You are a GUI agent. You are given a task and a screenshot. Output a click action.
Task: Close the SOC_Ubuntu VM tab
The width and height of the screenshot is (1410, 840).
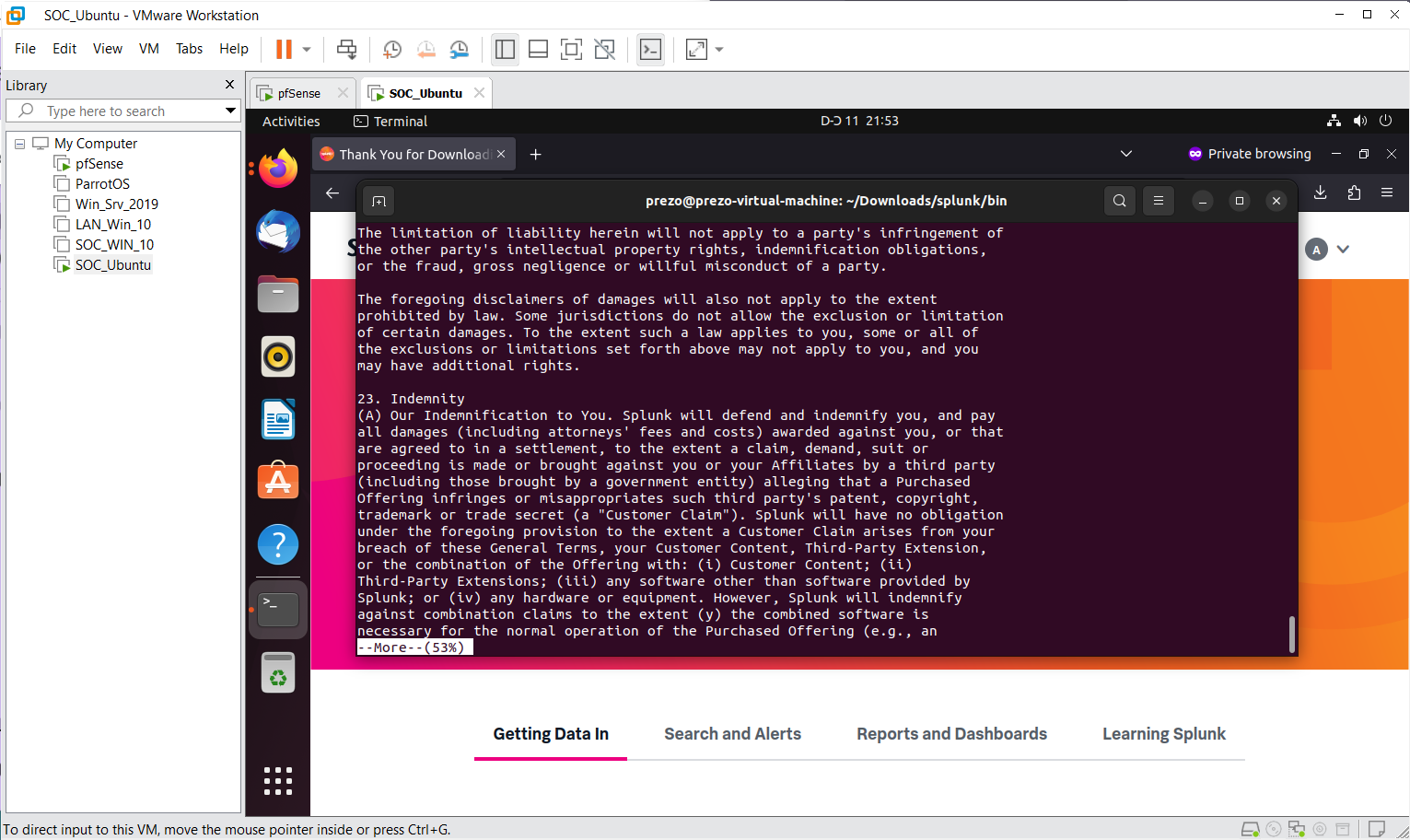click(479, 93)
